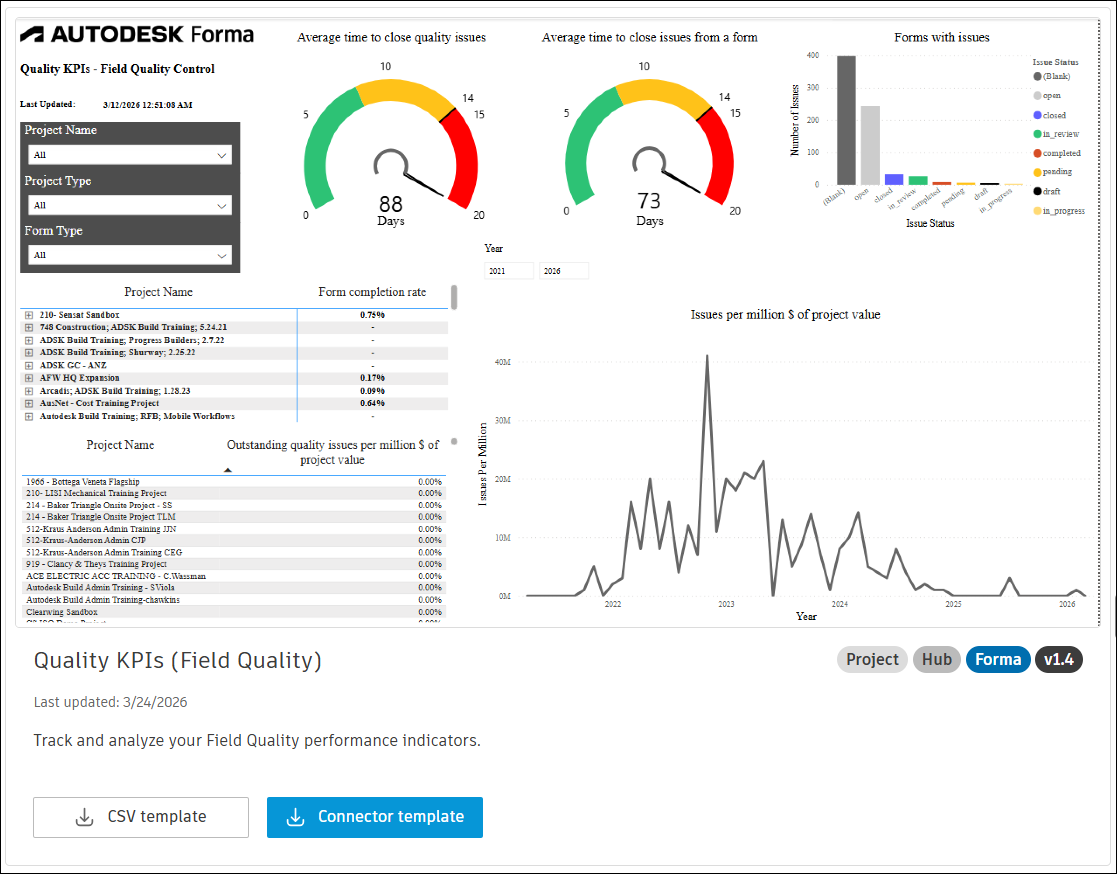Expand the 210- Sensat Sandbox row

28,315
